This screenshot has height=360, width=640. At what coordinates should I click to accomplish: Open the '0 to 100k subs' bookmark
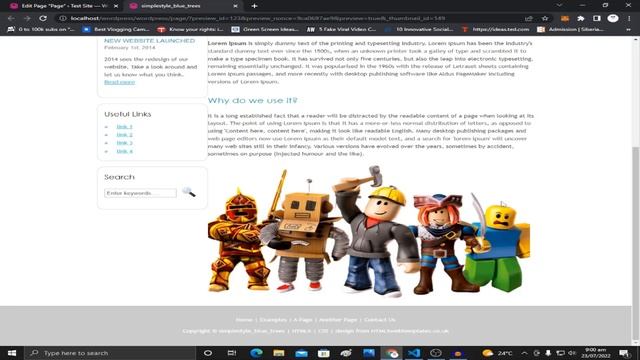click(x=41, y=29)
